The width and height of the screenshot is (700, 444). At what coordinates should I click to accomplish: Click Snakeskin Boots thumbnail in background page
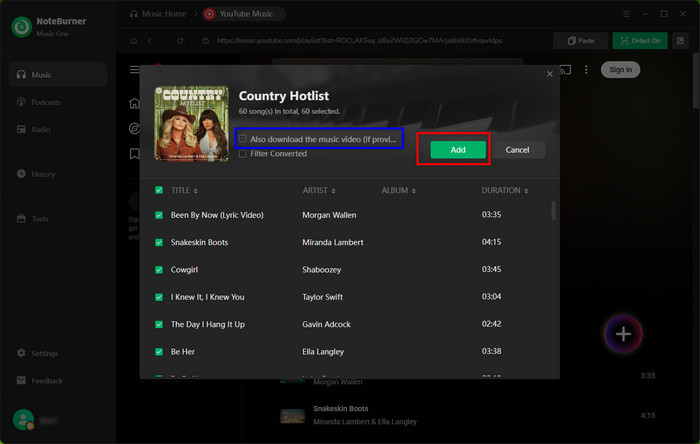coord(292,415)
